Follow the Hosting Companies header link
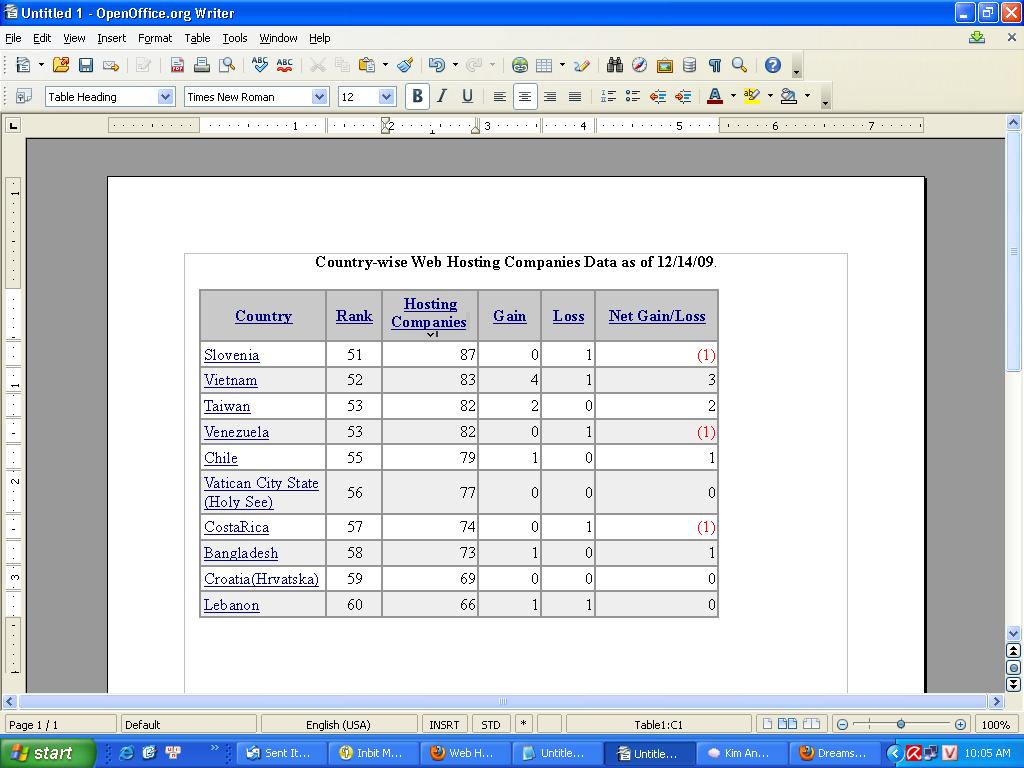1024x768 pixels. tap(429, 313)
